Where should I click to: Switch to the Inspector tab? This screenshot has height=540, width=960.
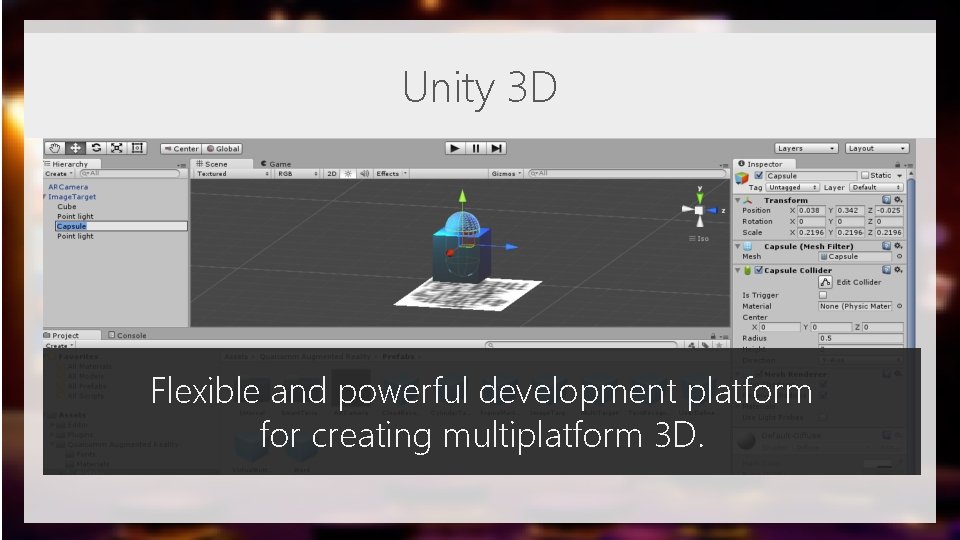[764, 164]
